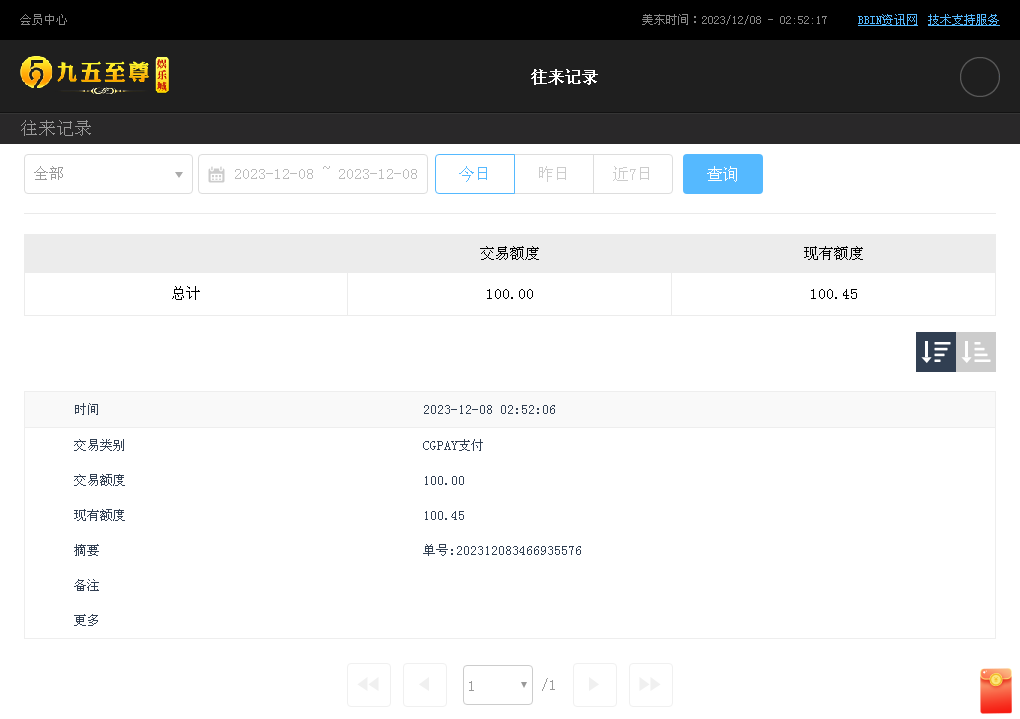Open the red envelope bonus icon
This screenshot has width=1020, height=719.
(x=995, y=690)
